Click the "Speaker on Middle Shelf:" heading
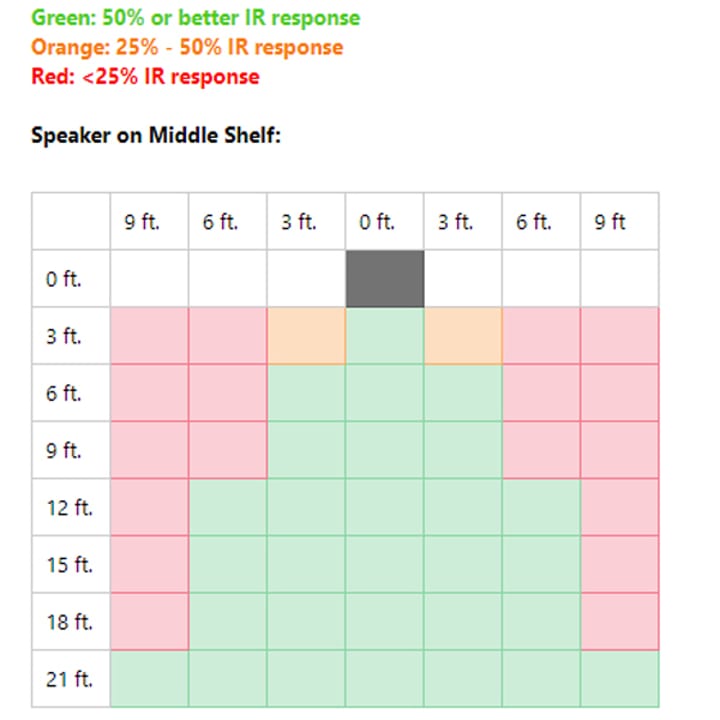The width and height of the screenshot is (720, 720). click(x=156, y=135)
